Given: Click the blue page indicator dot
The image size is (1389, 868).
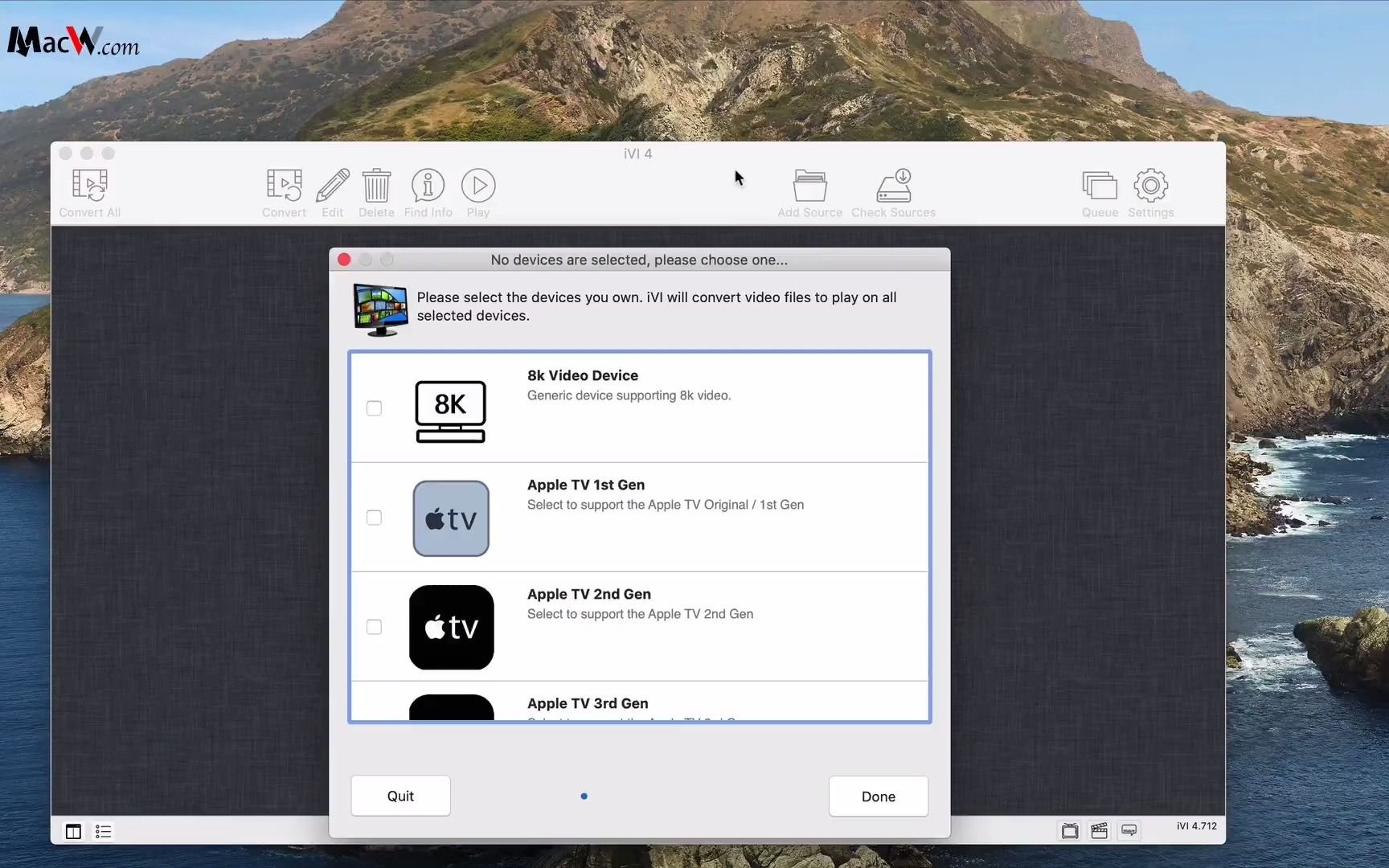Looking at the screenshot, I should click(584, 796).
